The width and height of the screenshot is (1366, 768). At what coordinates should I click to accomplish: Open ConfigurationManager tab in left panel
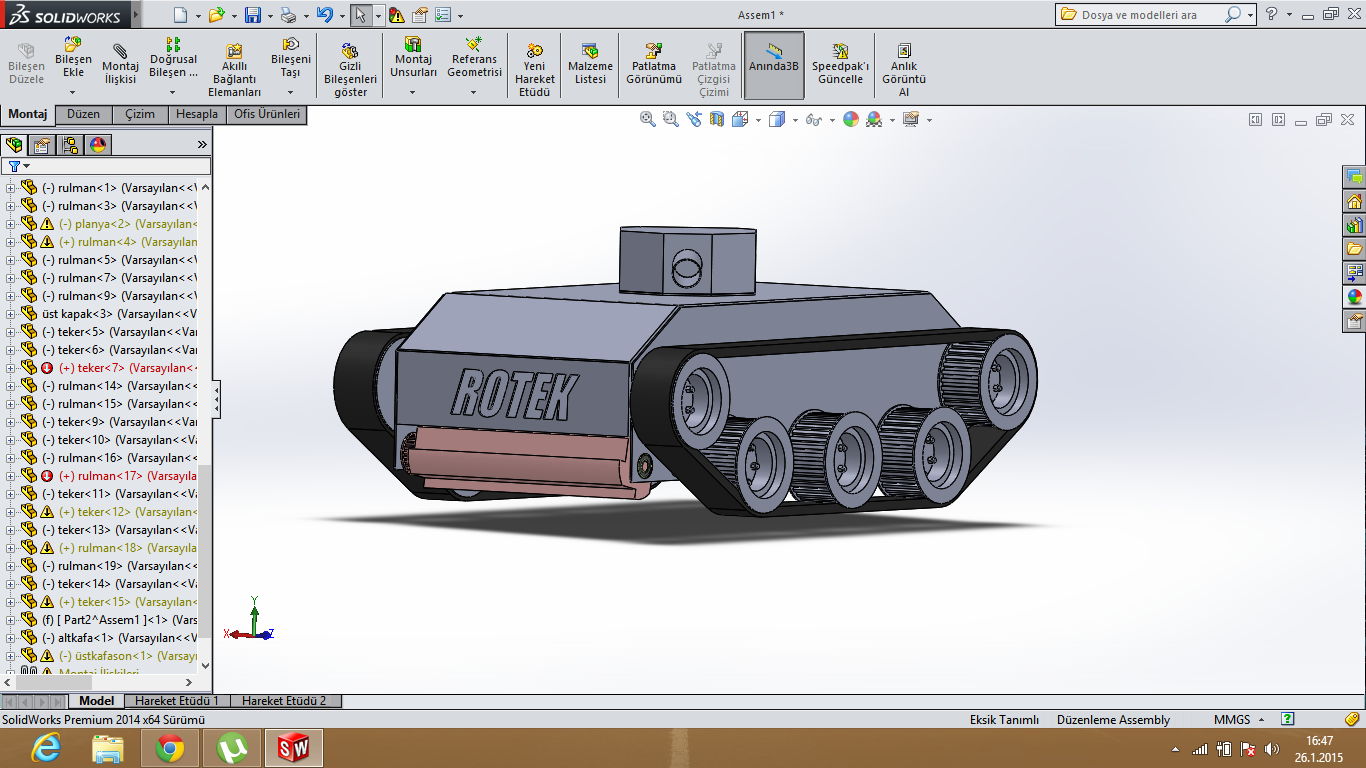[70, 145]
